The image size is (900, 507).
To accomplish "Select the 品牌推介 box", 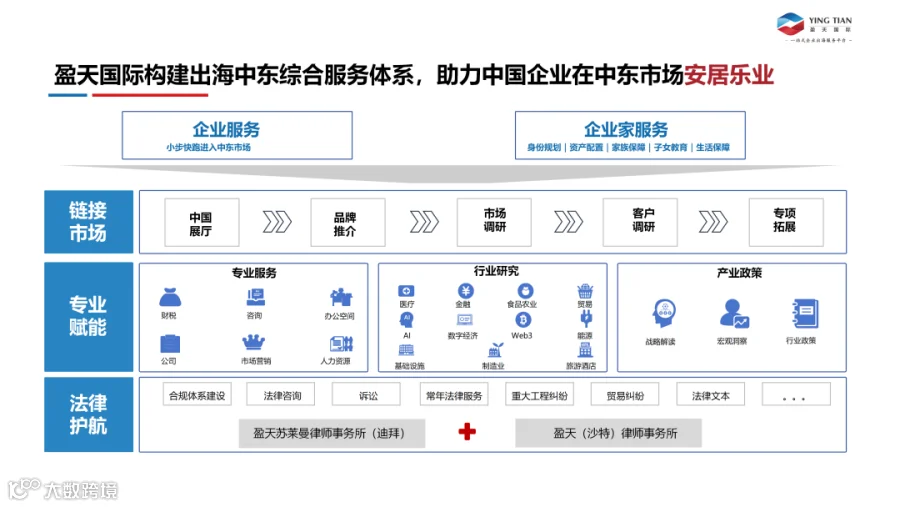I will tap(348, 222).
